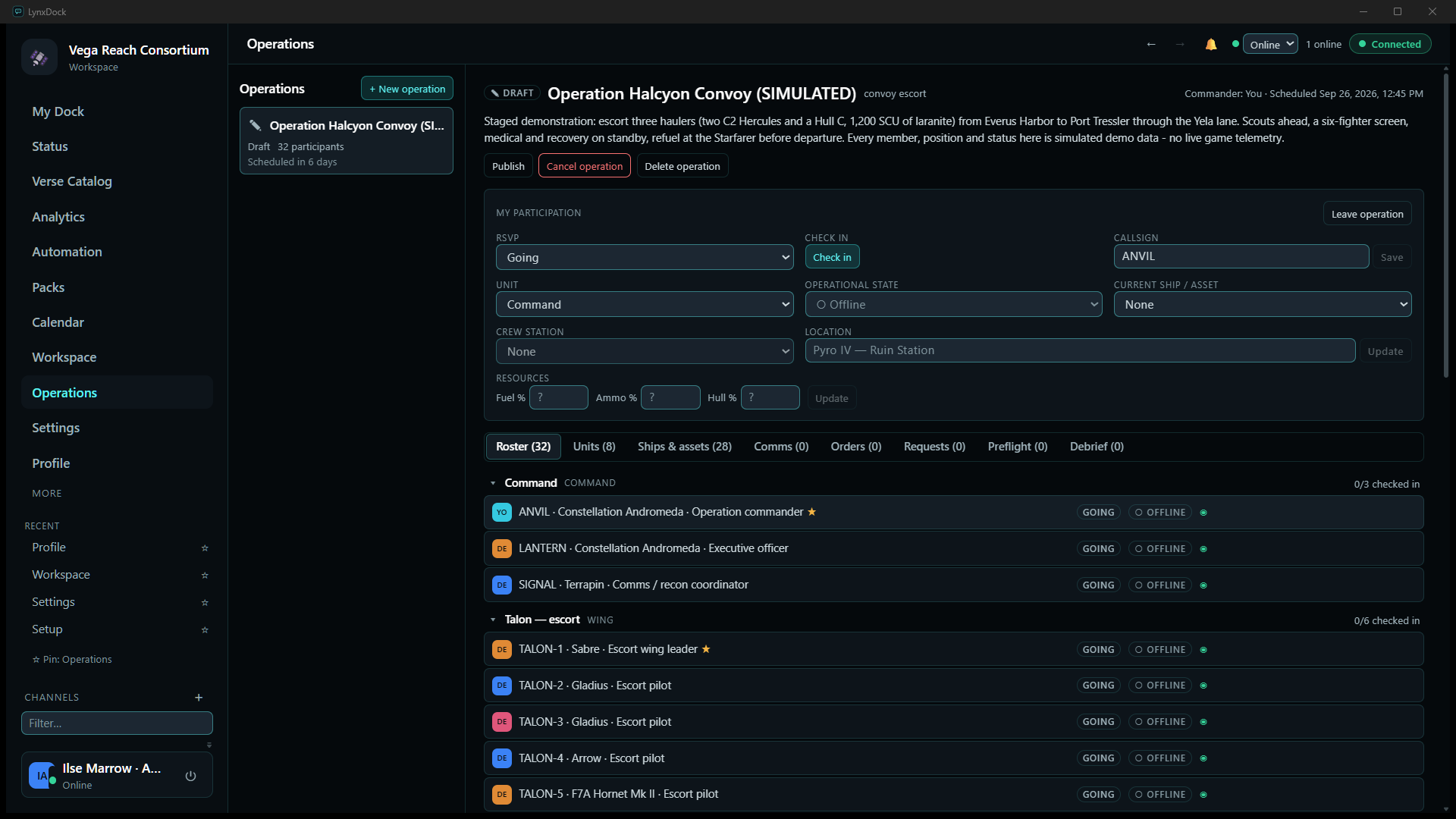Viewport: 1456px width, 819px height.
Task: Open the Current Ship / Asset dropdown
Action: [1263, 305]
